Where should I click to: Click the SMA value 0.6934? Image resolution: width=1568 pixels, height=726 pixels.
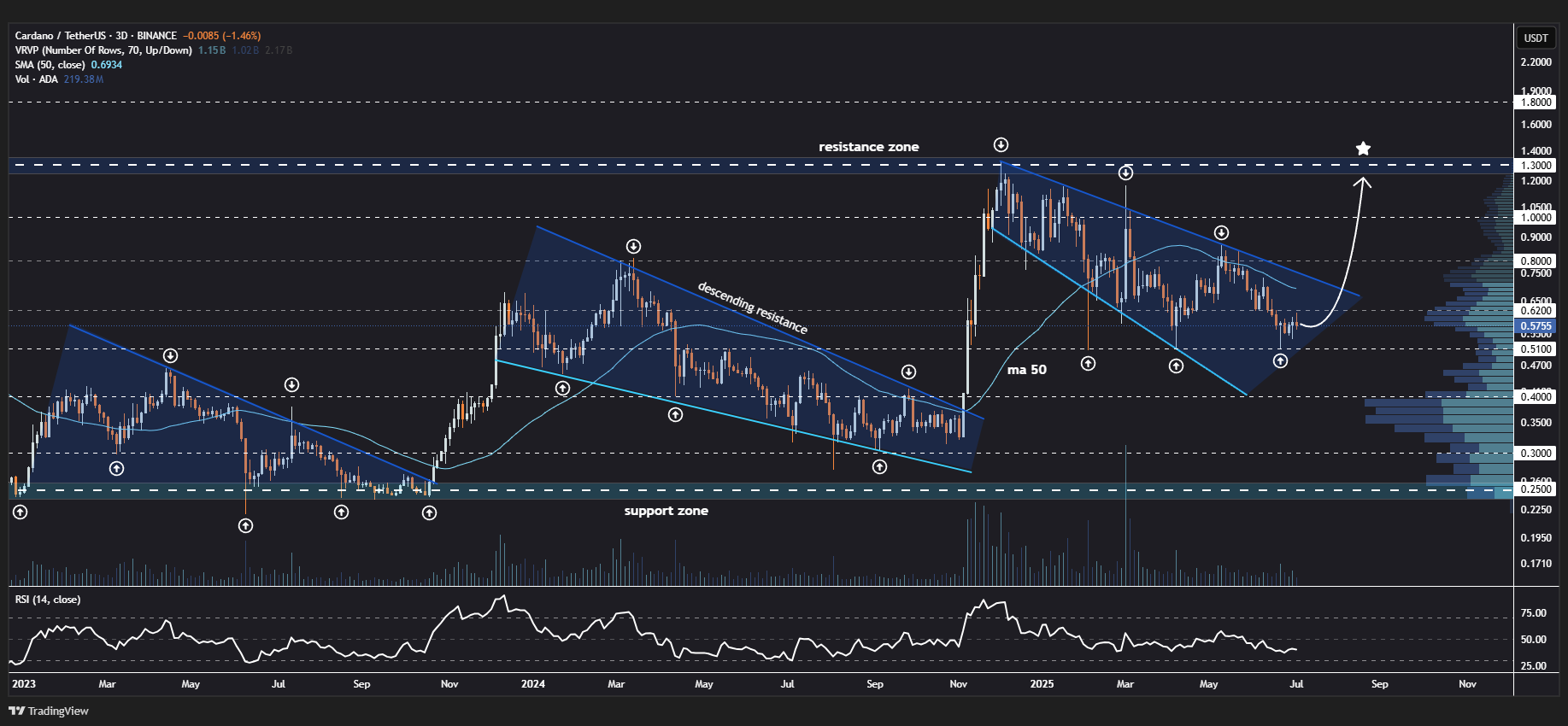pos(107,65)
